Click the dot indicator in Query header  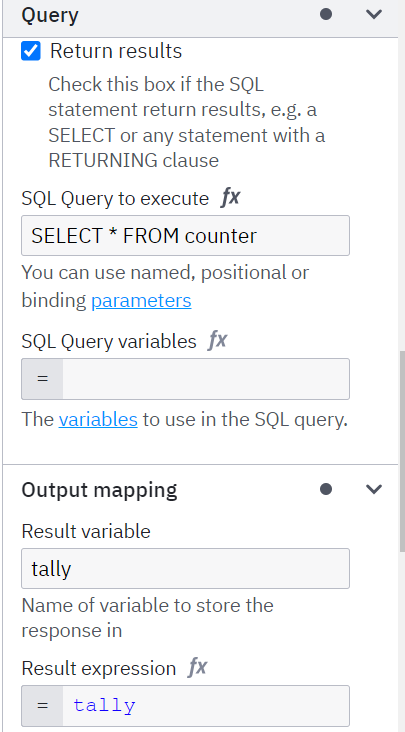pyautogui.click(x=326, y=14)
